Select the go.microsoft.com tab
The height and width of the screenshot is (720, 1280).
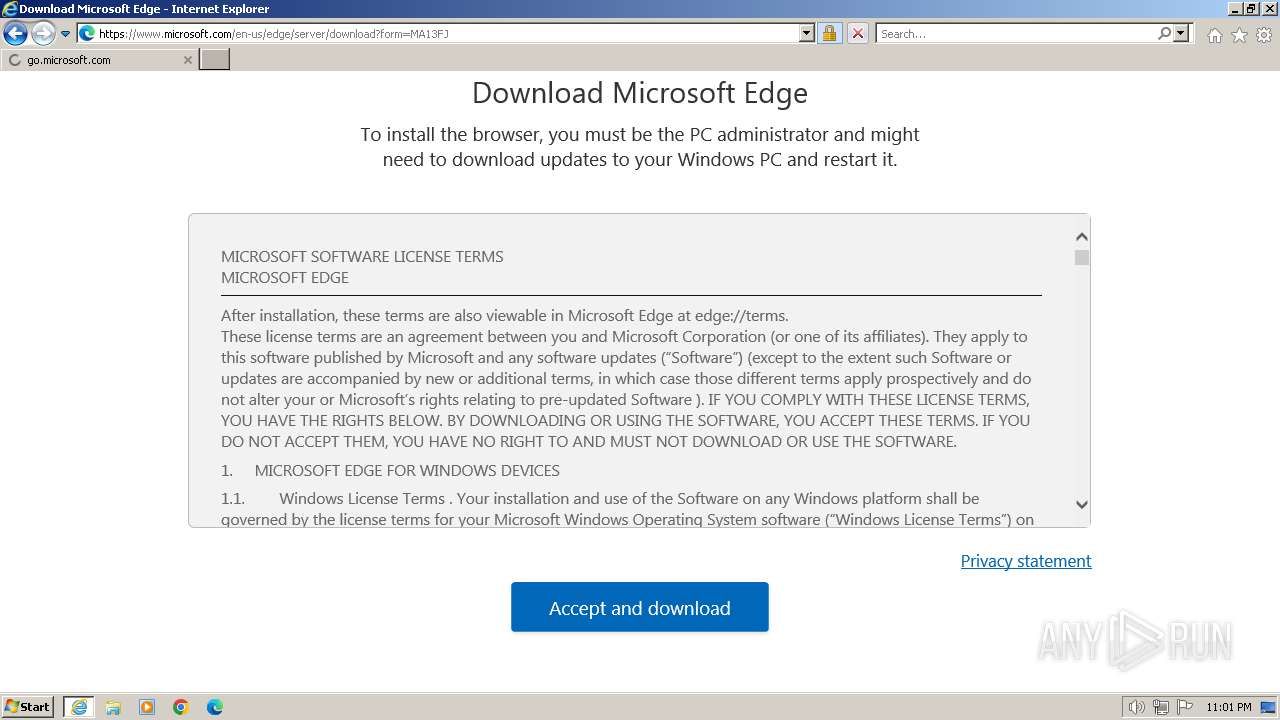[99, 60]
